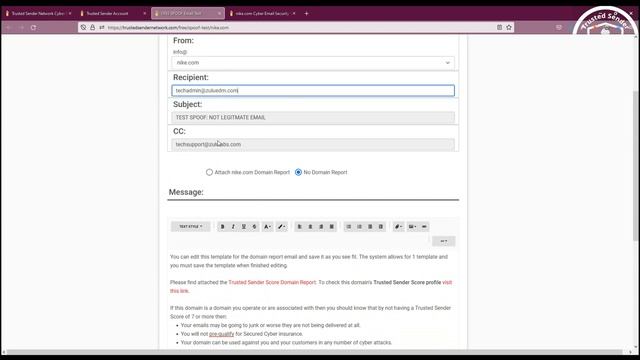Image resolution: width=640 pixels, height=360 pixels.
Task: Align message text right
Action: (321, 227)
